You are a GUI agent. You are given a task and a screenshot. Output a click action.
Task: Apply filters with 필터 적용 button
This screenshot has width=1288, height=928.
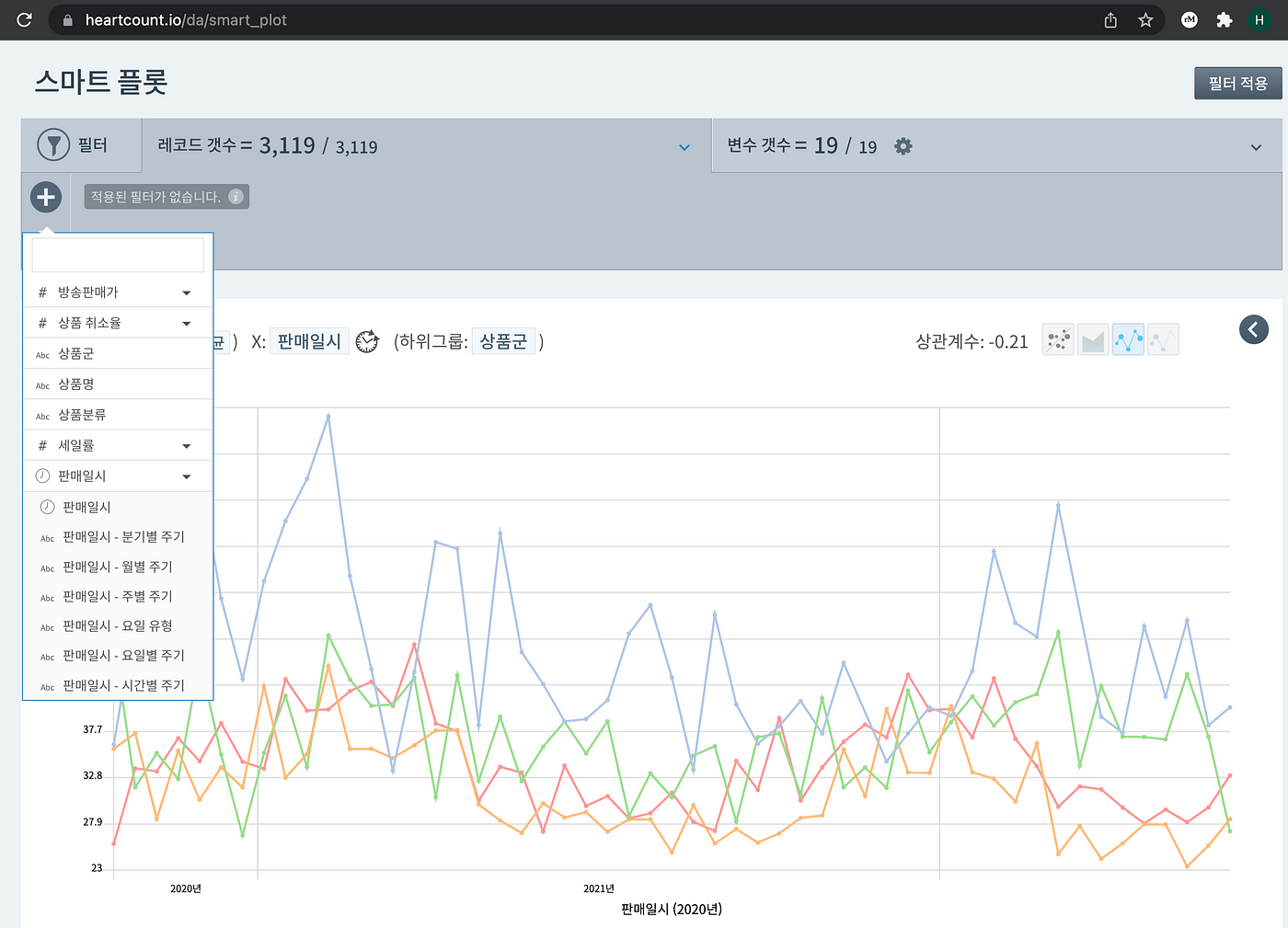(x=1238, y=83)
